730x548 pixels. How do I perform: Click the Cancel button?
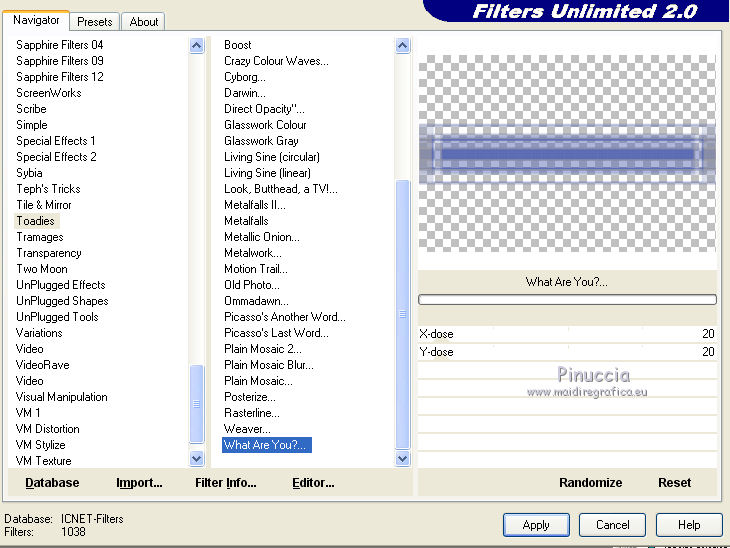[x=612, y=525]
